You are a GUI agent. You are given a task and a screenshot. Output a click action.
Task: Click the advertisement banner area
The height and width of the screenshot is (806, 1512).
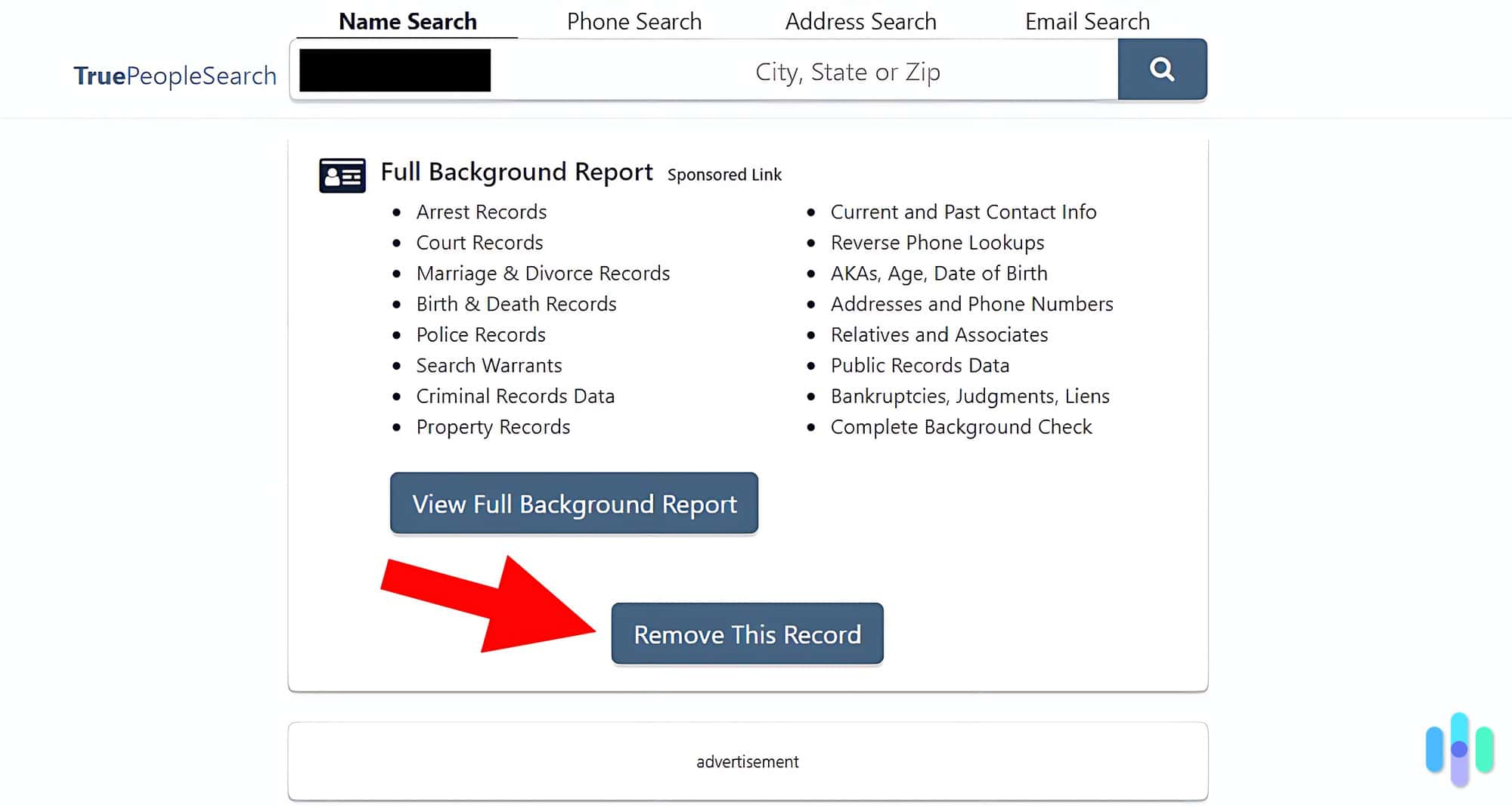pos(747,761)
